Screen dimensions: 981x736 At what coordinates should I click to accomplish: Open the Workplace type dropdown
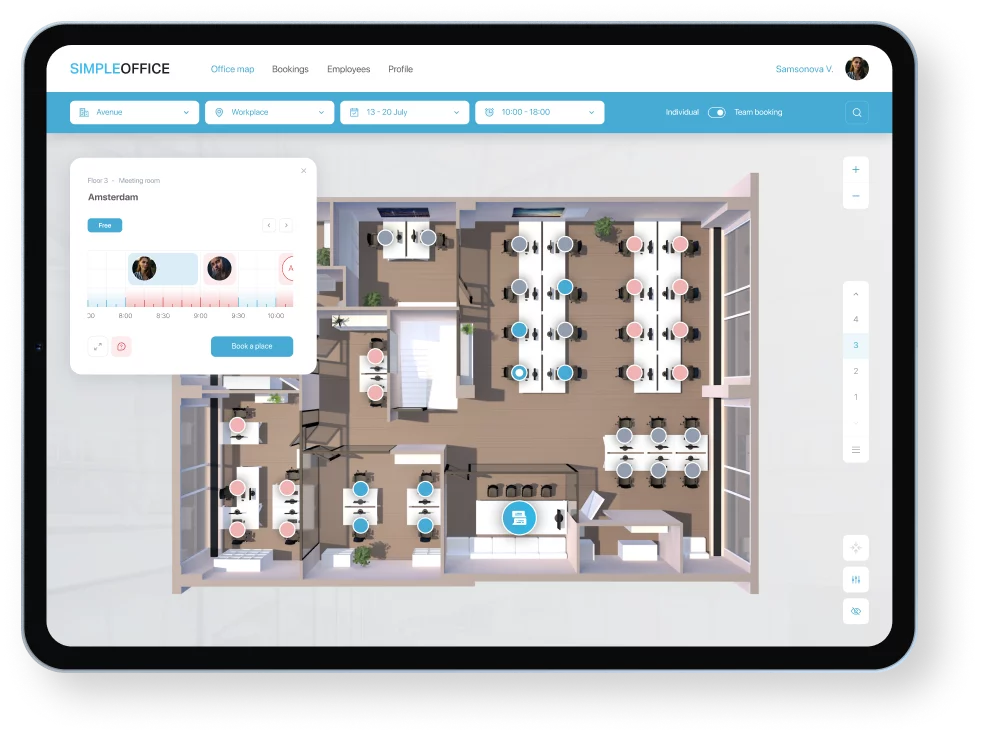tap(269, 112)
